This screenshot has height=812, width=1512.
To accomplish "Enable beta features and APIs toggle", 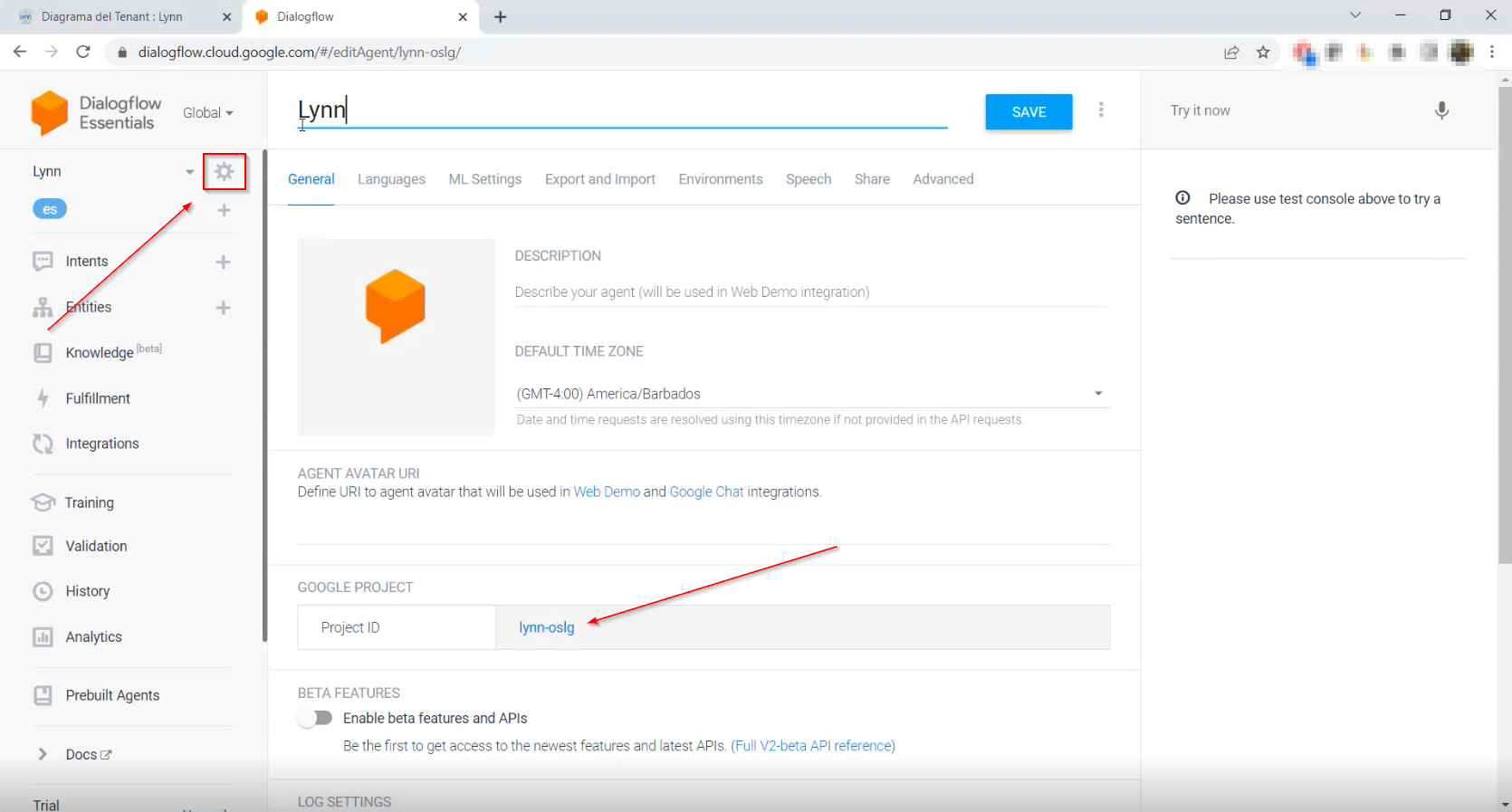I will pos(315,718).
